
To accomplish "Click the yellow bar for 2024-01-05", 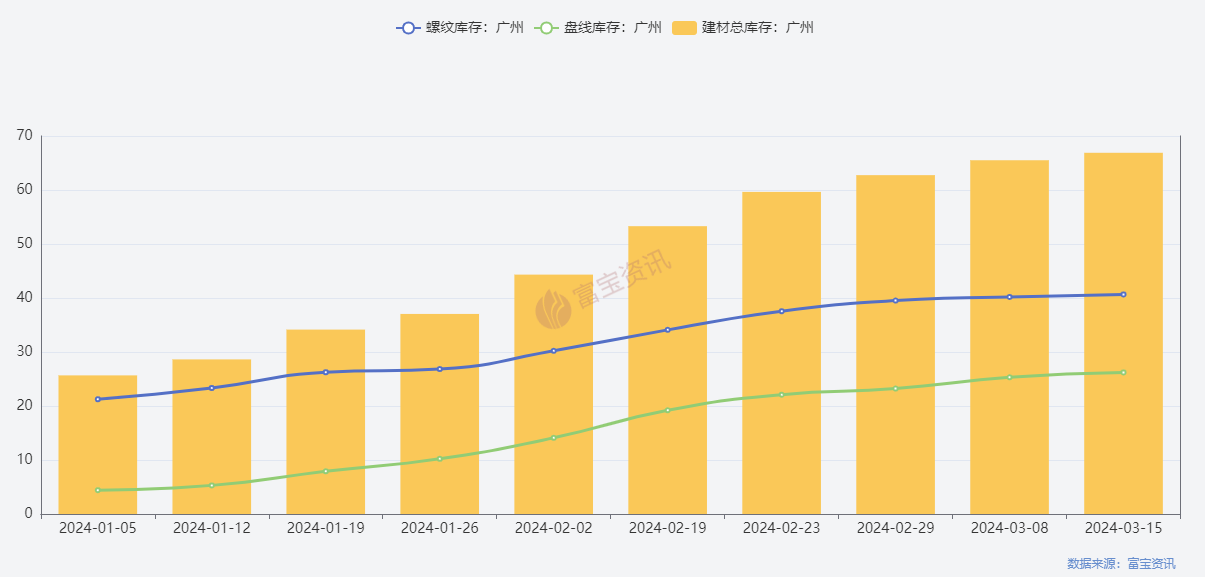I will 98,445.
